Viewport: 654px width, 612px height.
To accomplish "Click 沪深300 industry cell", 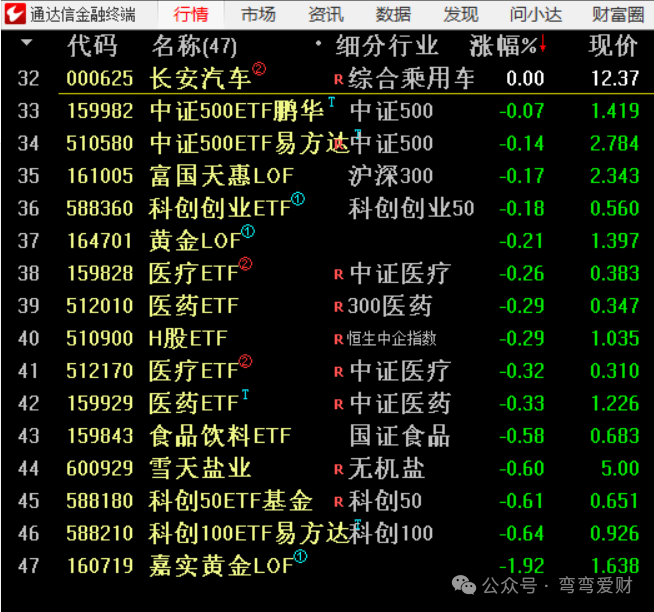I will pyautogui.click(x=391, y=176).
